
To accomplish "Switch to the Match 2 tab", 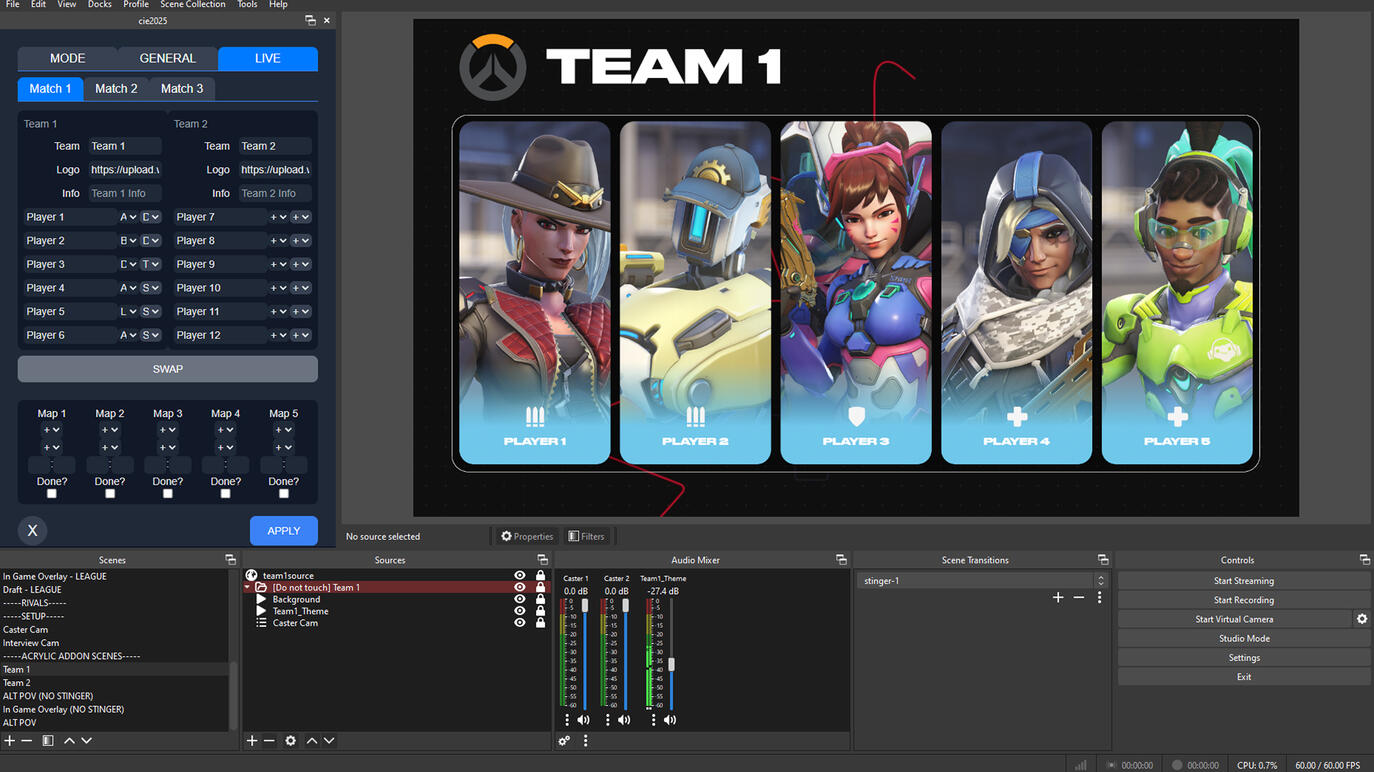I will [x=116, y=89].
